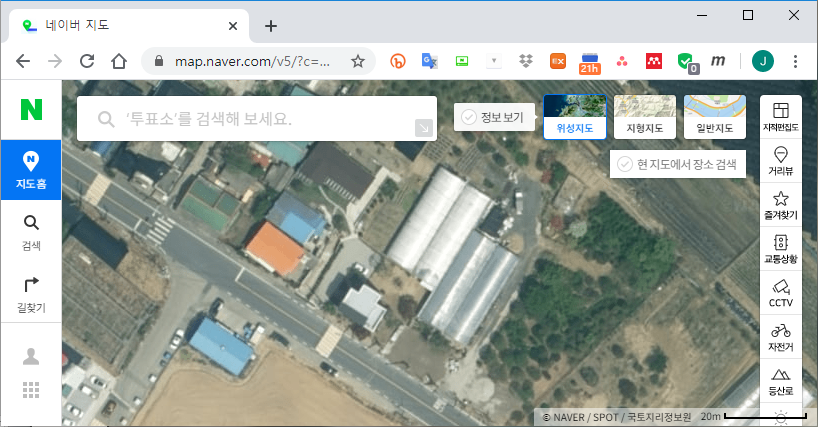
Task: Click the green Naver N logo
Action: (31, 109)
